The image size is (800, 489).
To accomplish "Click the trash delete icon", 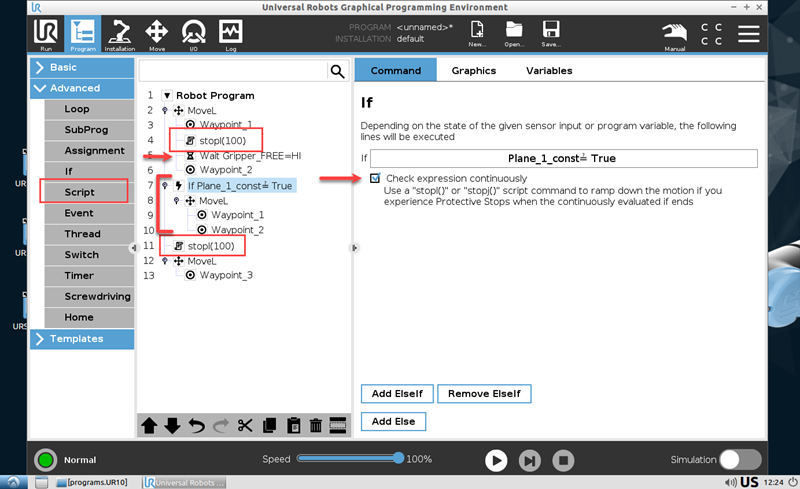I will coord(316,425).
